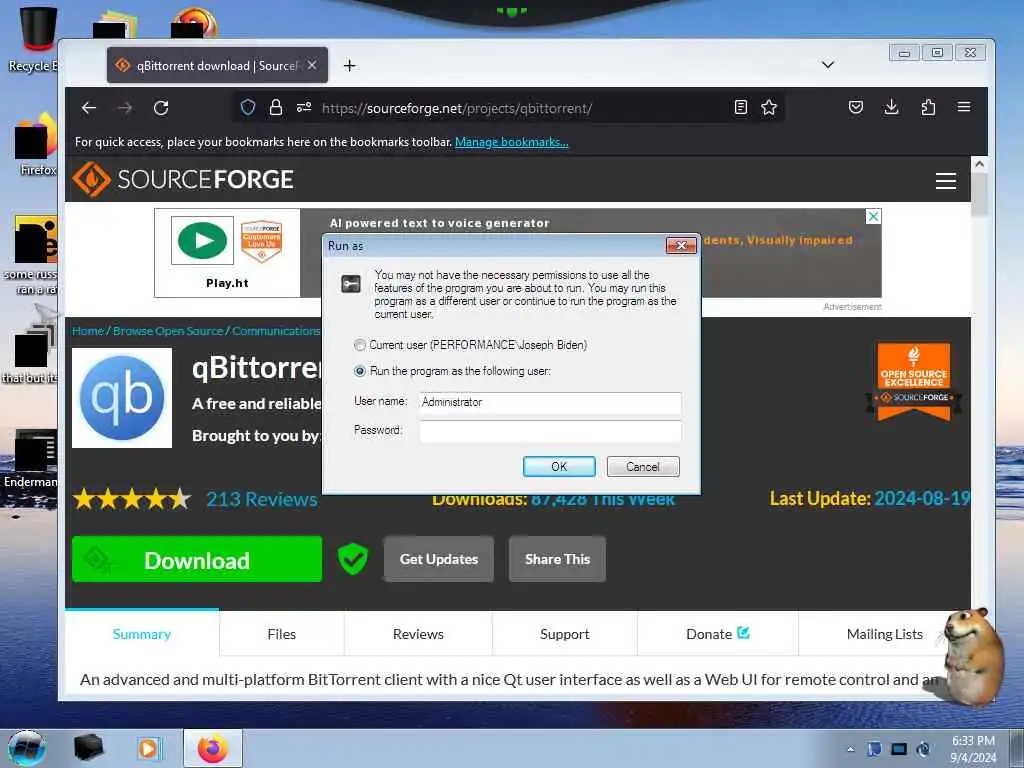The image size is (1024, 768).
Task: Click Share This button
Action: [557, 559]
